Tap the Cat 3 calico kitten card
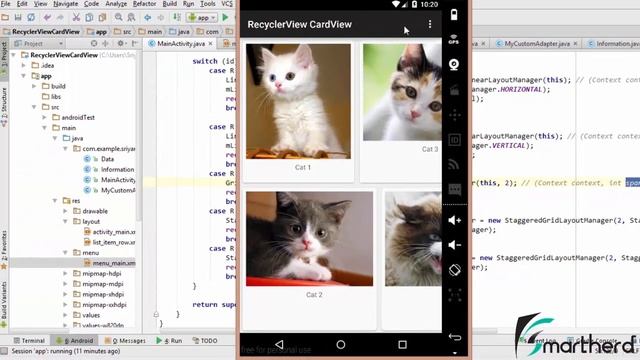Screen dimensions: 640x360 pos(402,92)
